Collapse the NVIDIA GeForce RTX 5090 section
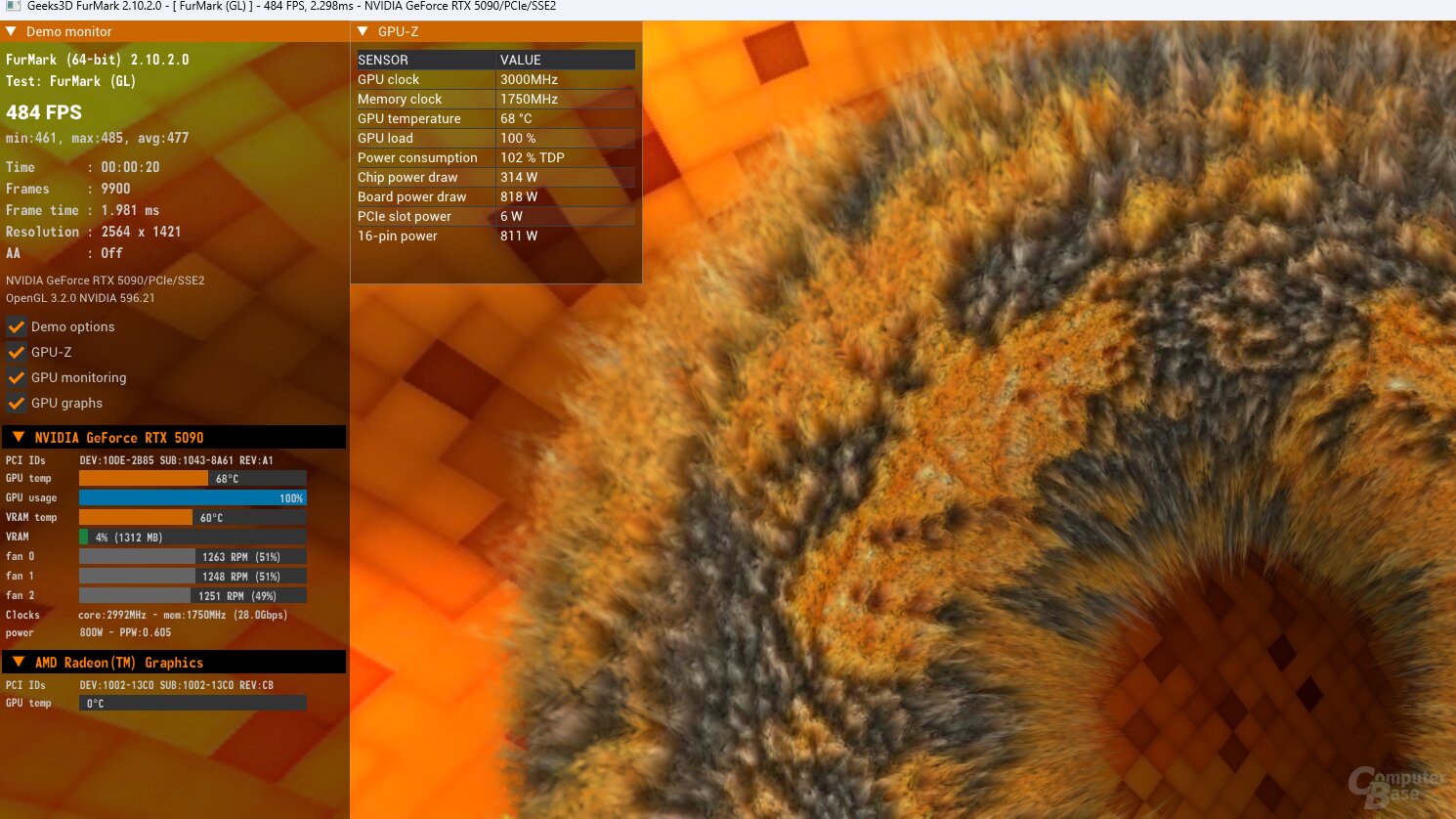 [19, 438]
